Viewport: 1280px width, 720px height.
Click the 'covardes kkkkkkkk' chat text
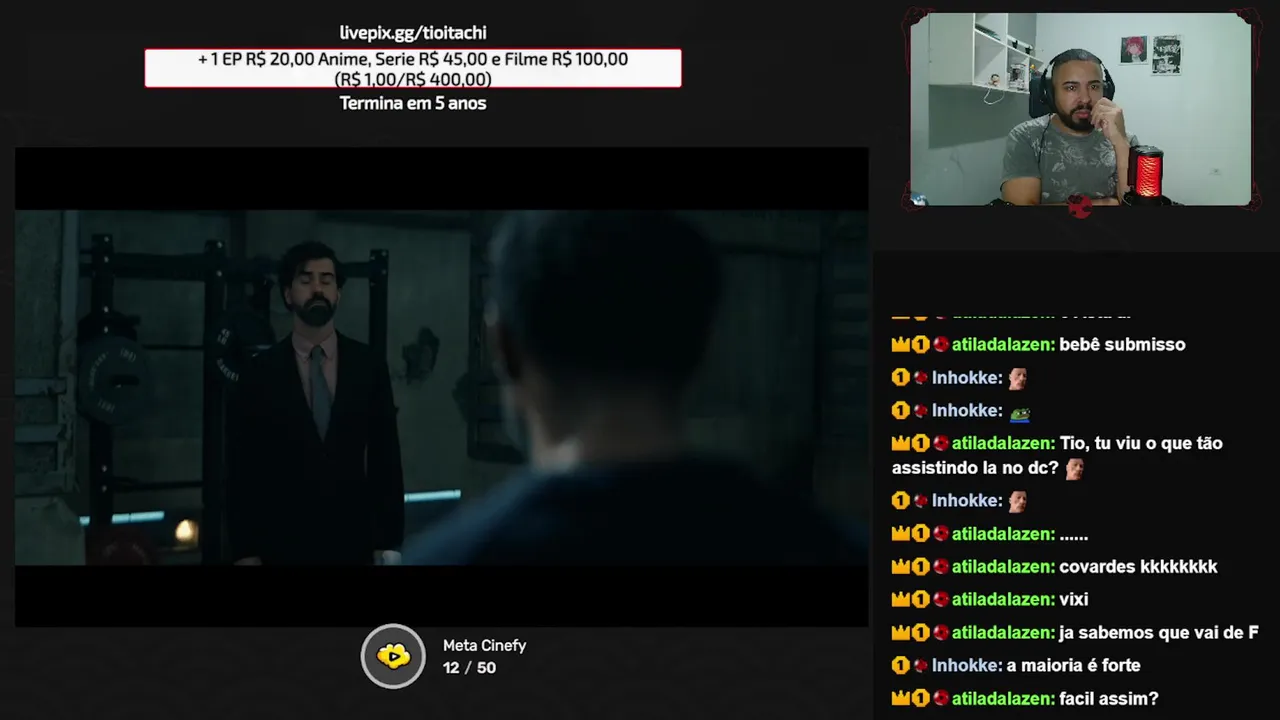coord(1138,567)
